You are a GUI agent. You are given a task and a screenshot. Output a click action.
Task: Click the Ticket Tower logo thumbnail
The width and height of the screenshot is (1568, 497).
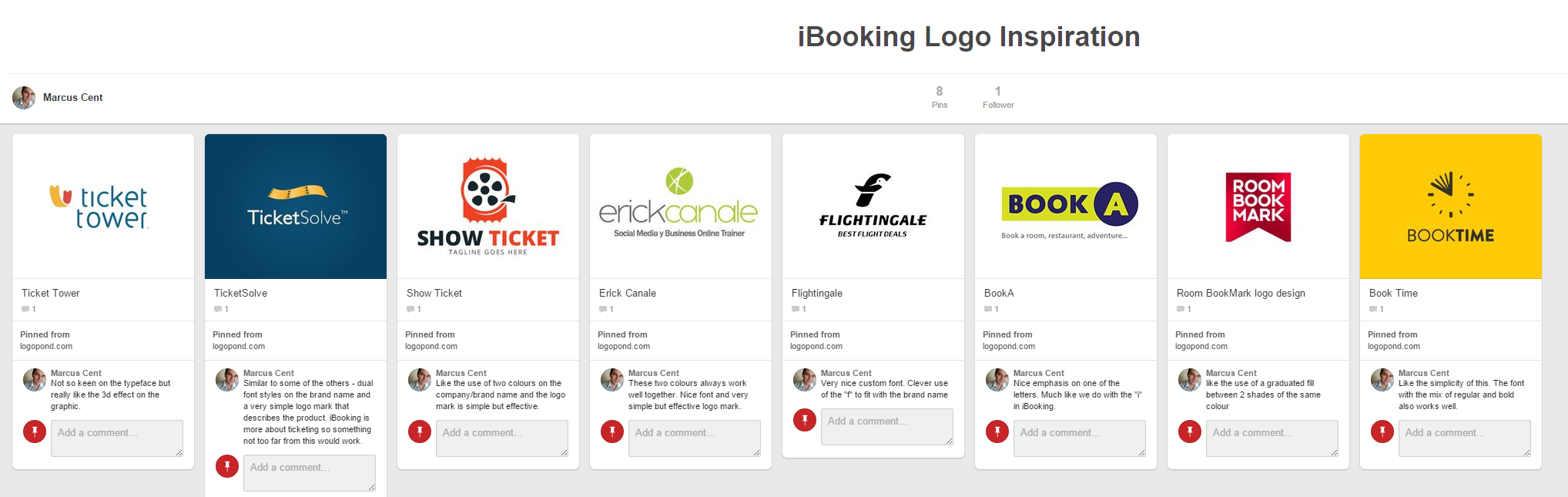coord(103,207)
